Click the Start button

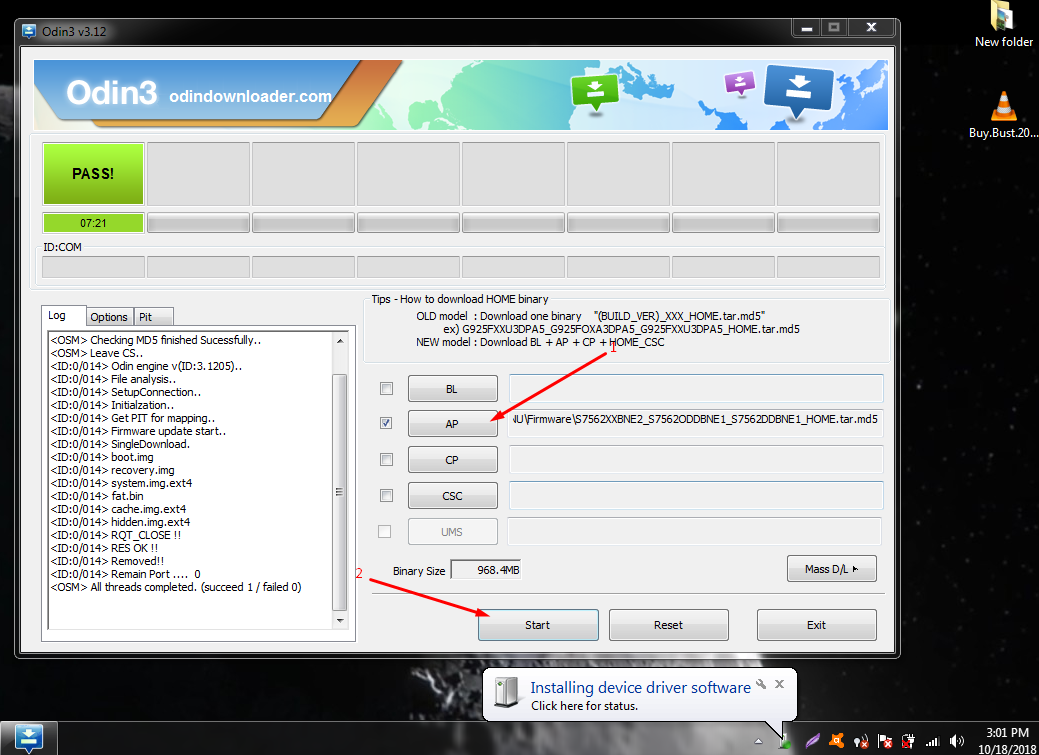(538, 625)
